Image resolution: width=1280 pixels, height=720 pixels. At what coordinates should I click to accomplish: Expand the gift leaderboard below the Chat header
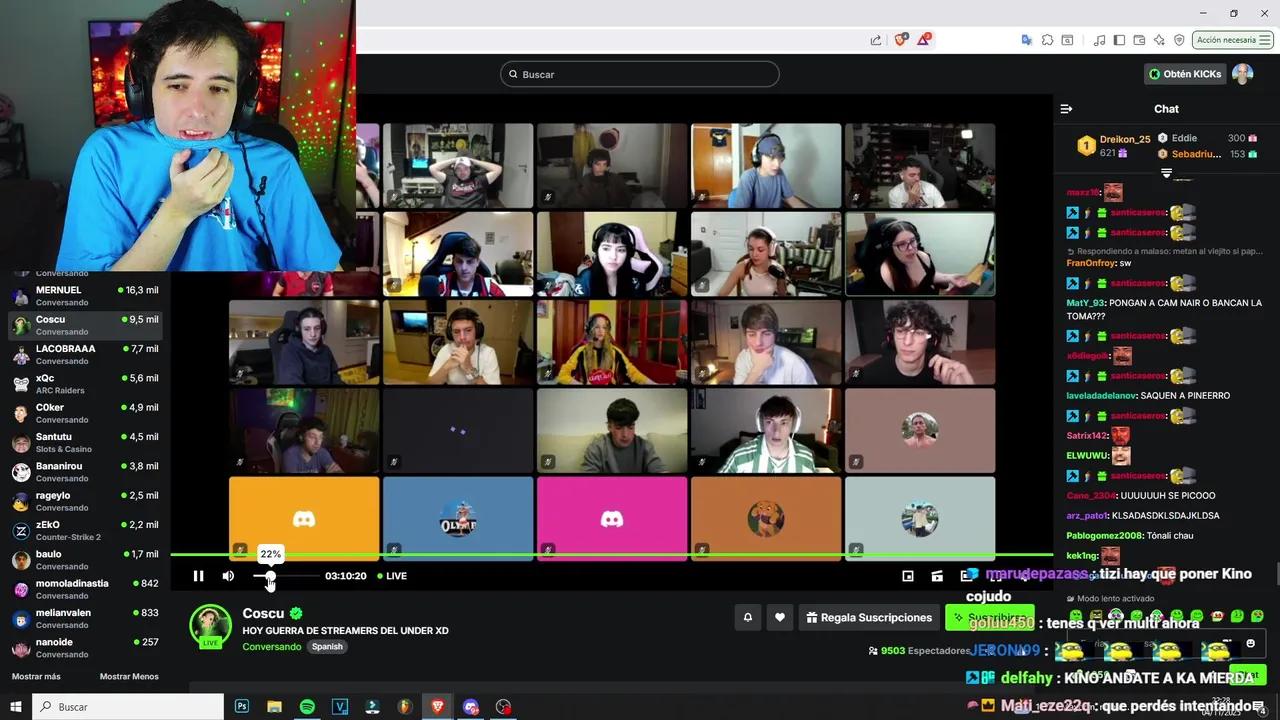1166,172
